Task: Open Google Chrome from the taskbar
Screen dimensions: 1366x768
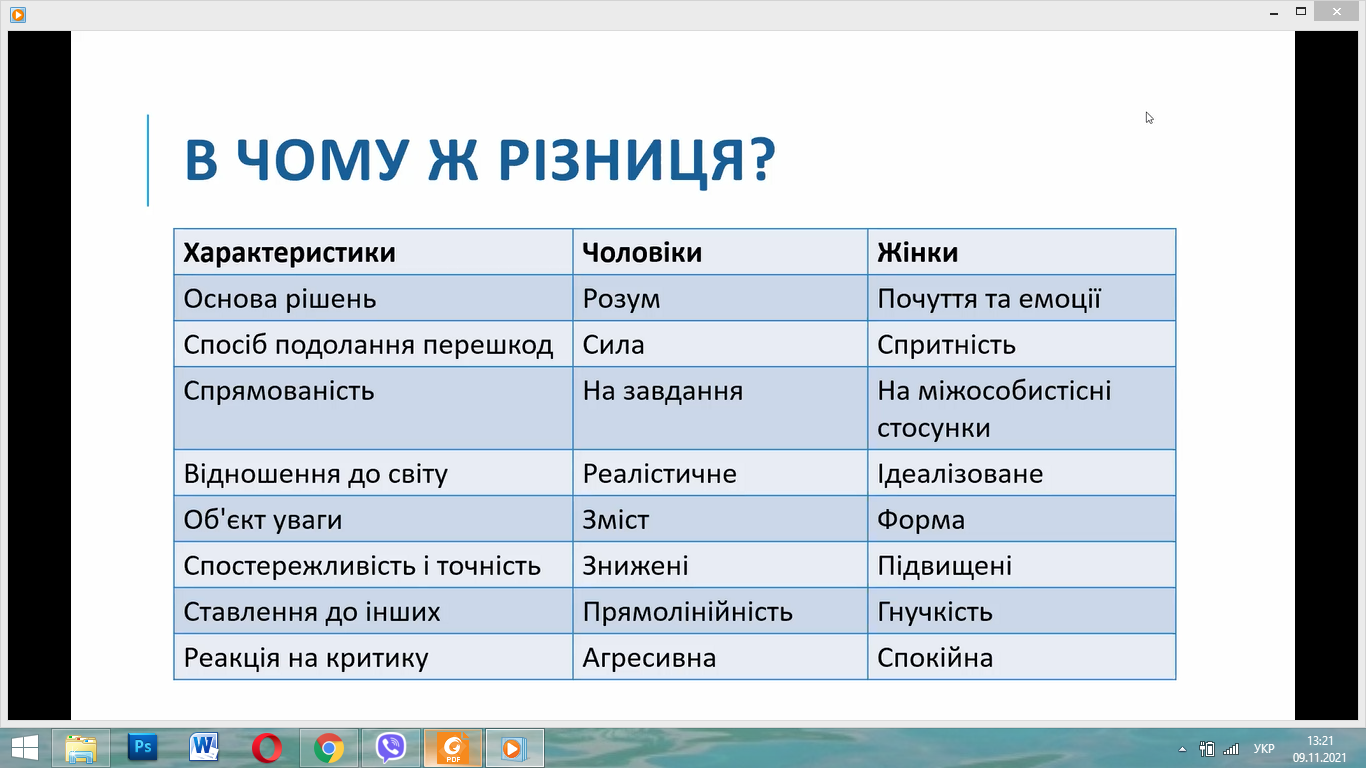Action: point(329,748)
